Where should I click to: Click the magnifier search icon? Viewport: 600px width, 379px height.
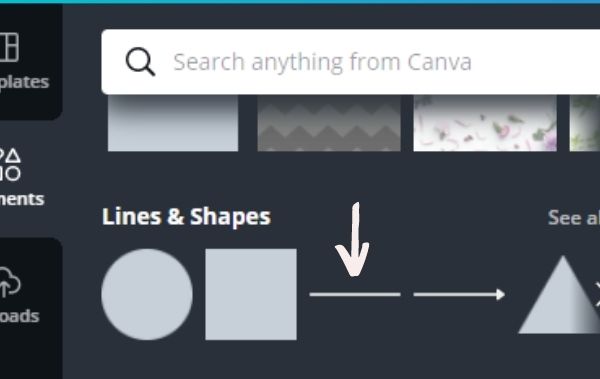(x=140, y=62)
